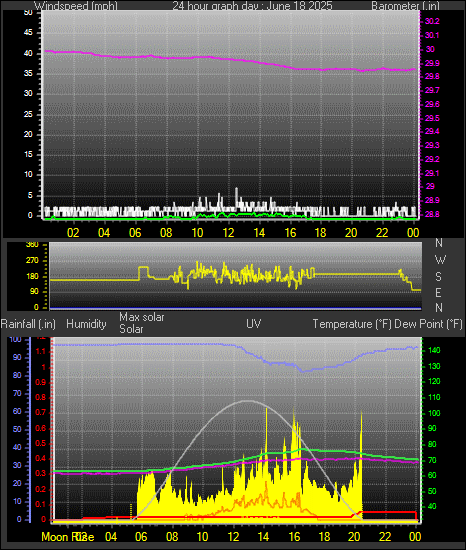Click the 30.2 barometer scale value
The width and height of the screenshot is (466, 550).
[x=432, y=21]
